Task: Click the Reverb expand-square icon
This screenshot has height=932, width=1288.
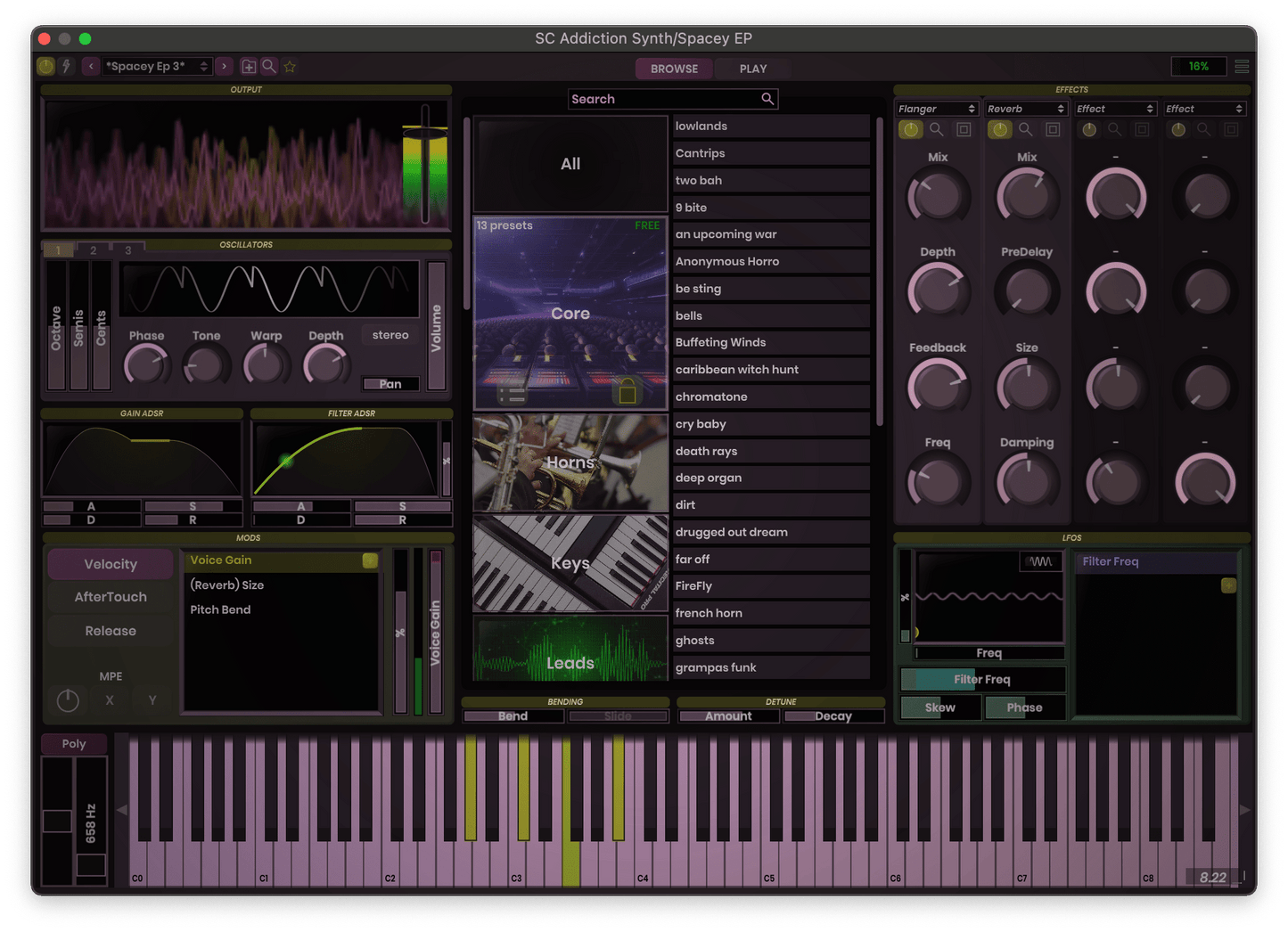Action: (x=1053, y=129)
